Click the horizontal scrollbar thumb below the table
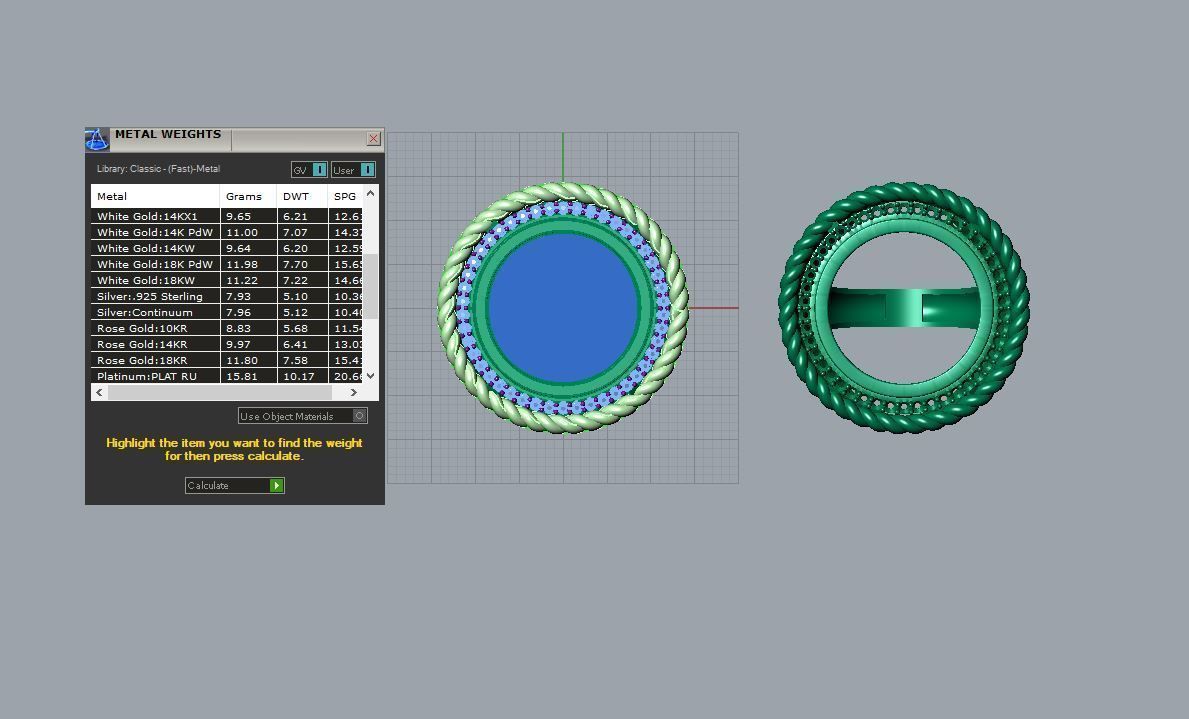The height and width of the screenshot is (719, 1189). (220, 392)
